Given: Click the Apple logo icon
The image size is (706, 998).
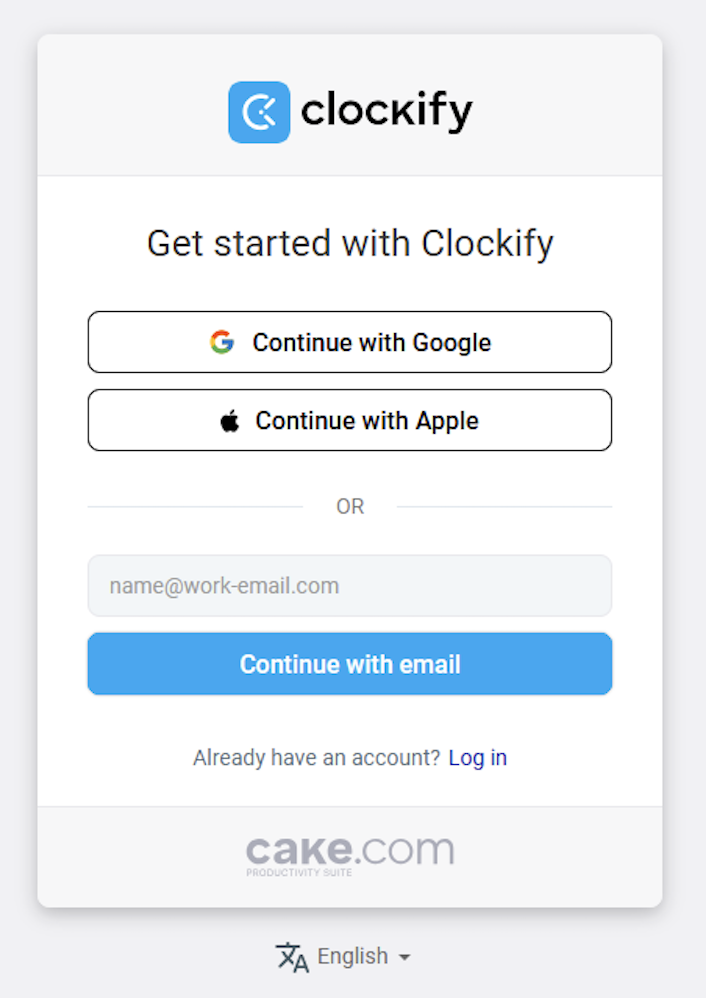Looking at the screenshot, I should 230,421.
